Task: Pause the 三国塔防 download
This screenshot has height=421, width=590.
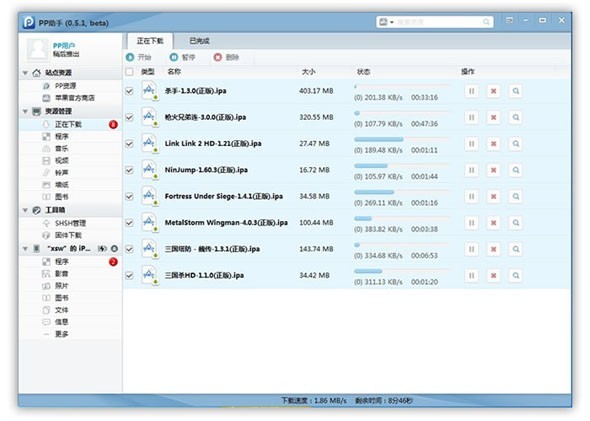Action: (471, 249)
